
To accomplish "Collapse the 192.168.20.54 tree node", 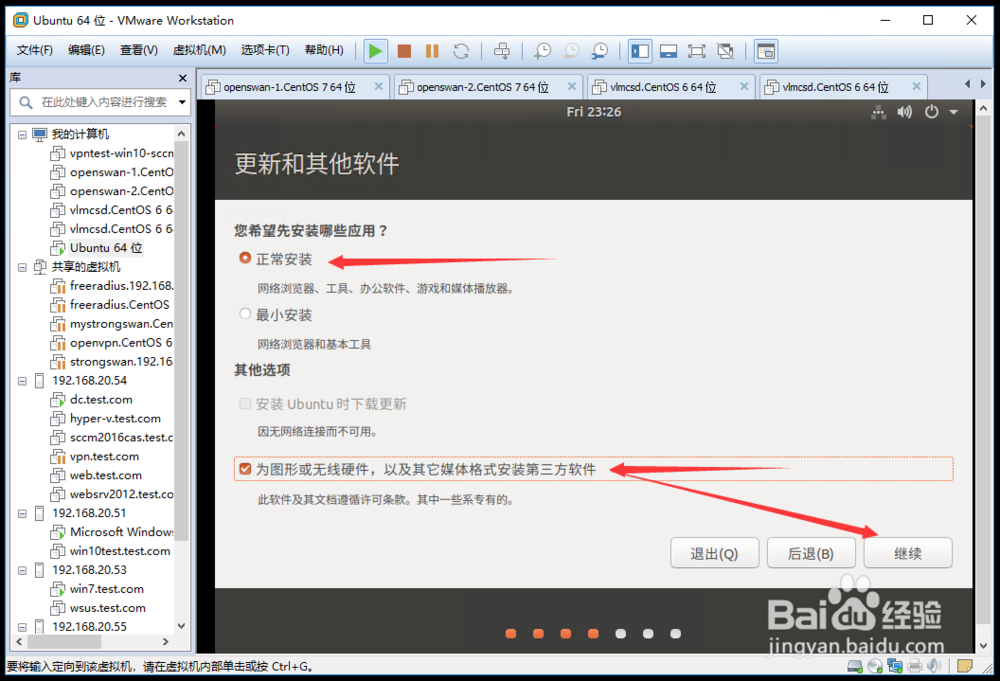I will [x=22, y=381].
